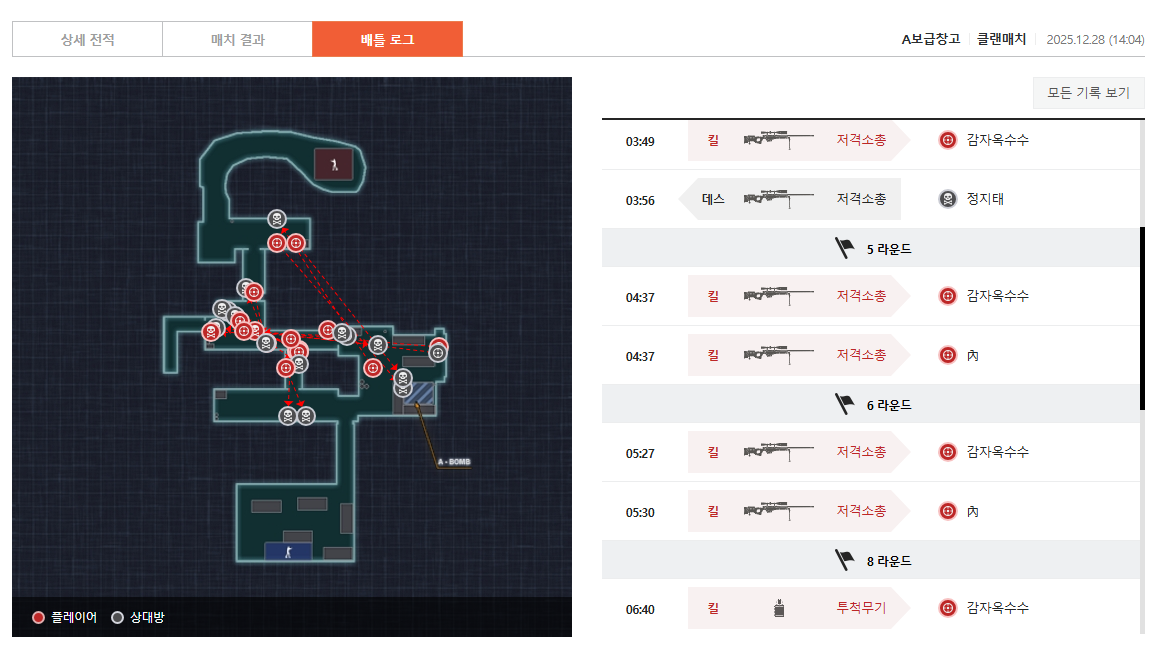Open player name 정지태 in the 03:56 row

pos(985,199)
